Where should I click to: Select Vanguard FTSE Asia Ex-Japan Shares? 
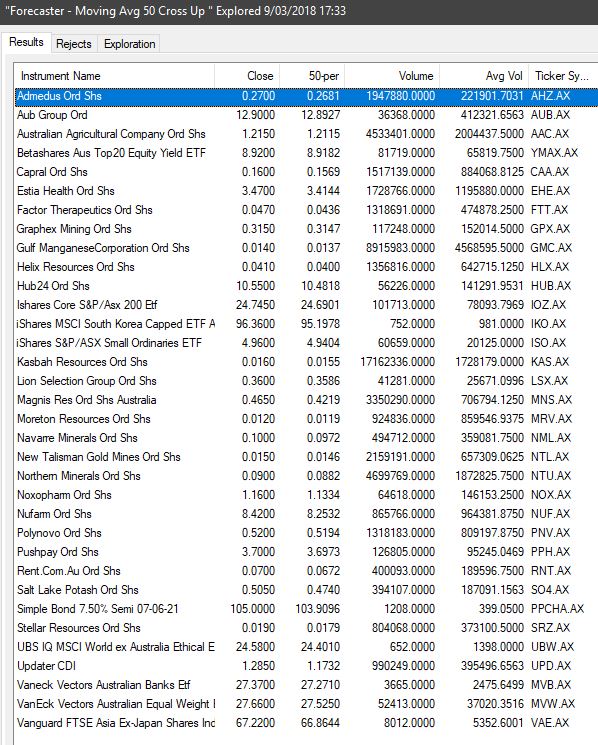click(306, 723)
